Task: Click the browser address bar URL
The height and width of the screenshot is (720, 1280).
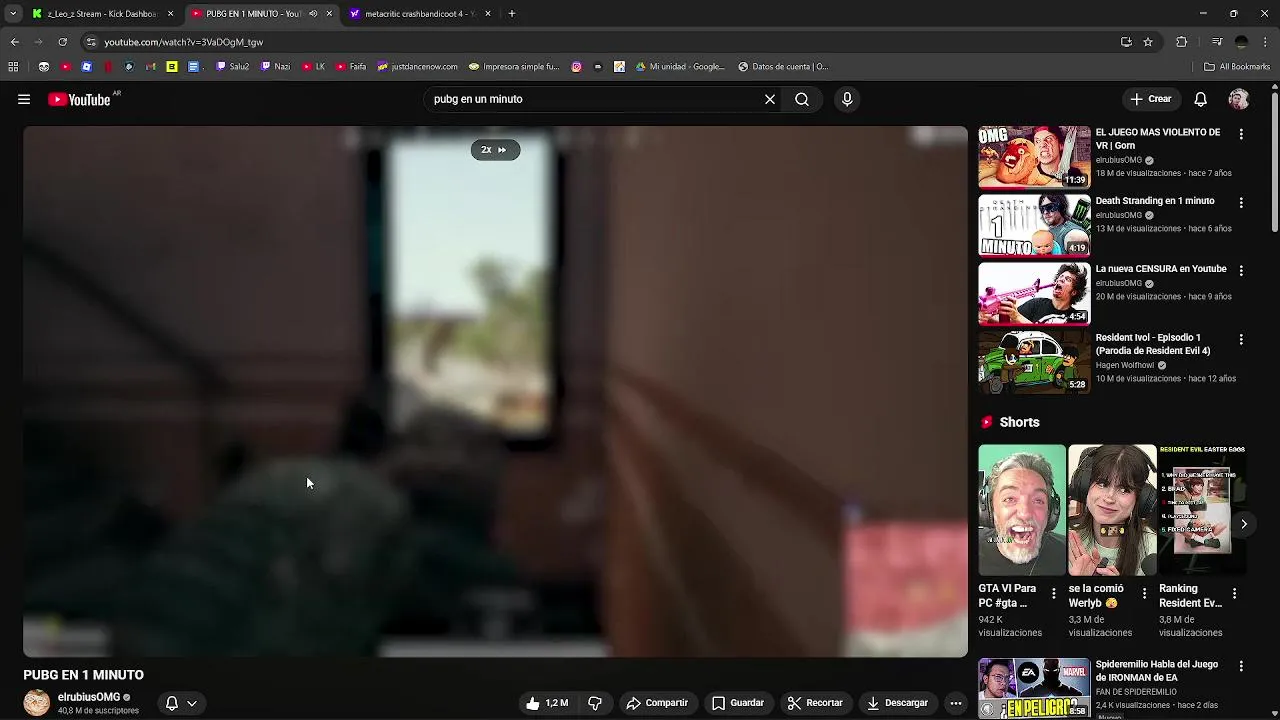Action: point(183,42)
